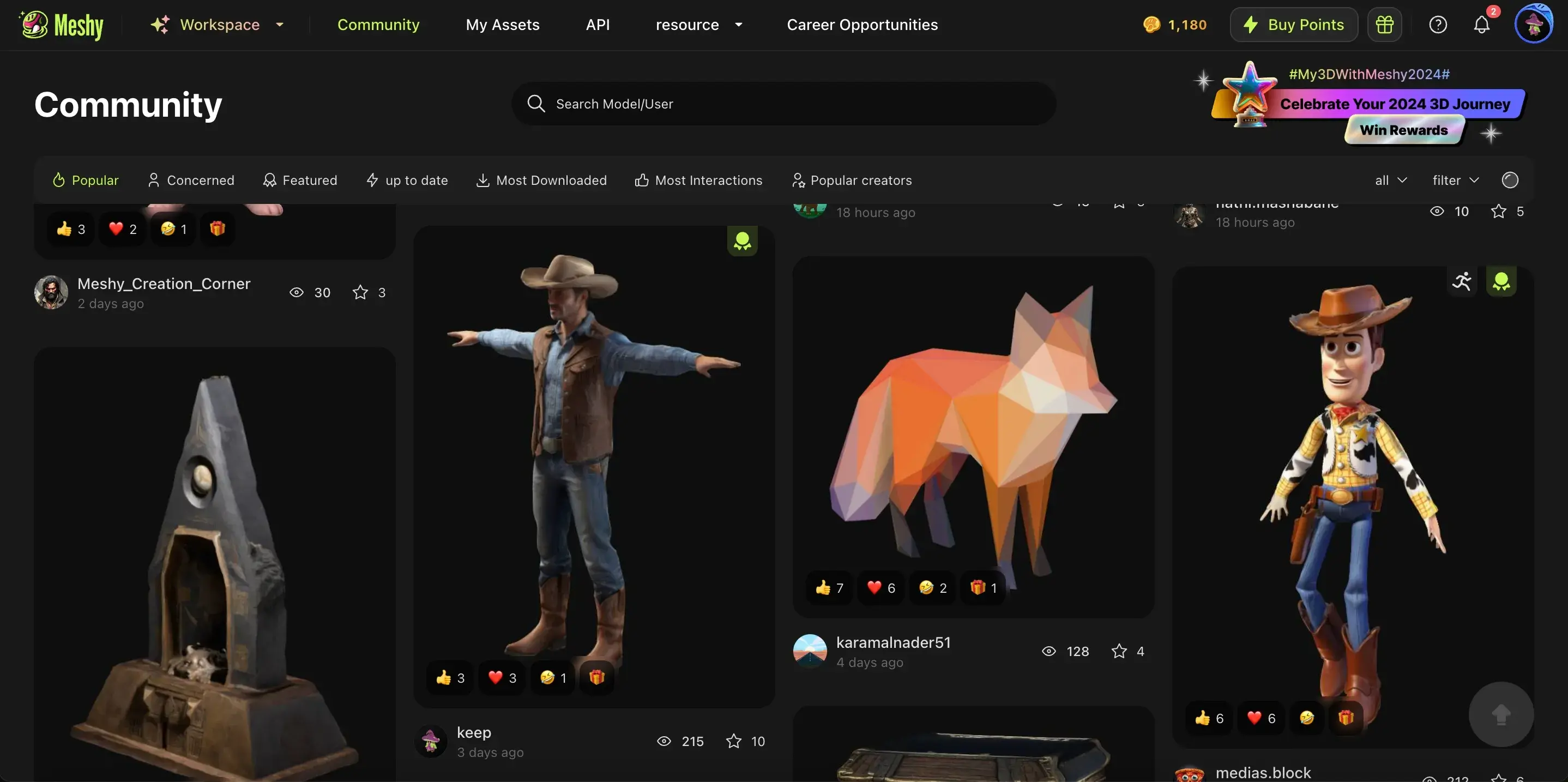Screen dimensions: 1568x782
Task: Click the featured medal badge on cowboy model
Action: click(x=742, y=241)
